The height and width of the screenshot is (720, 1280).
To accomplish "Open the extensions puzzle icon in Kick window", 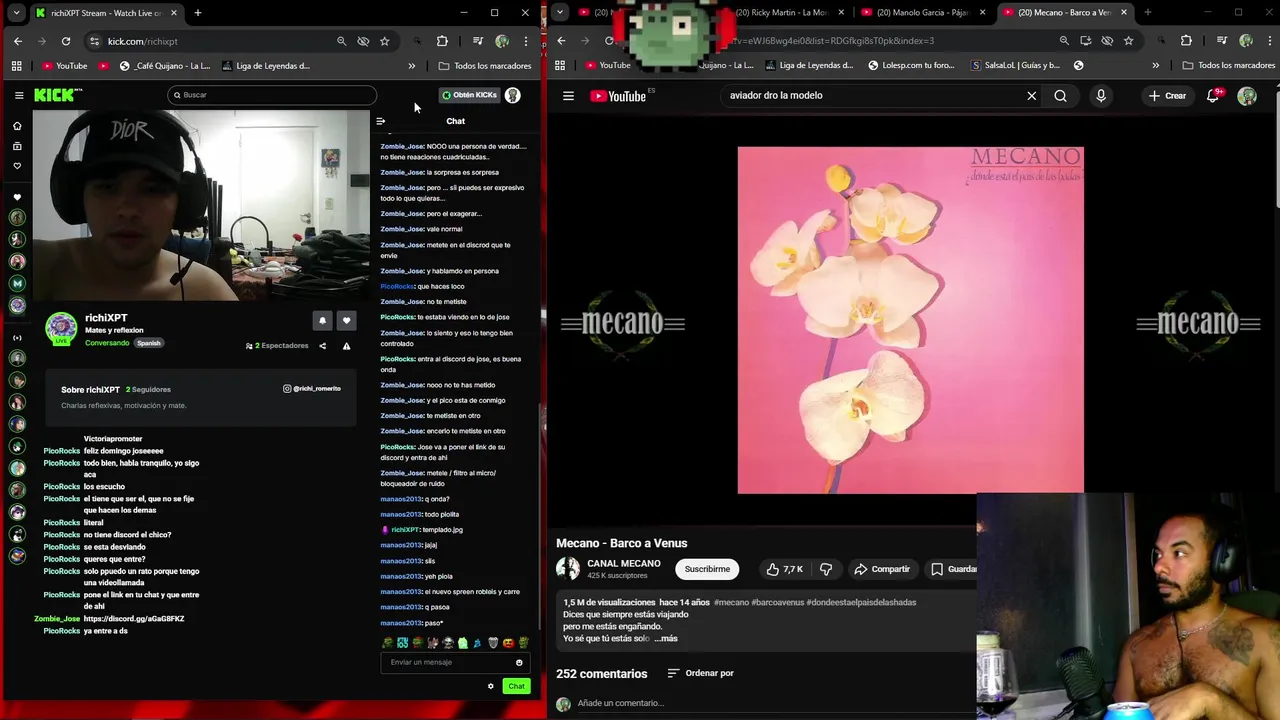I will click(x=442, y=41).
